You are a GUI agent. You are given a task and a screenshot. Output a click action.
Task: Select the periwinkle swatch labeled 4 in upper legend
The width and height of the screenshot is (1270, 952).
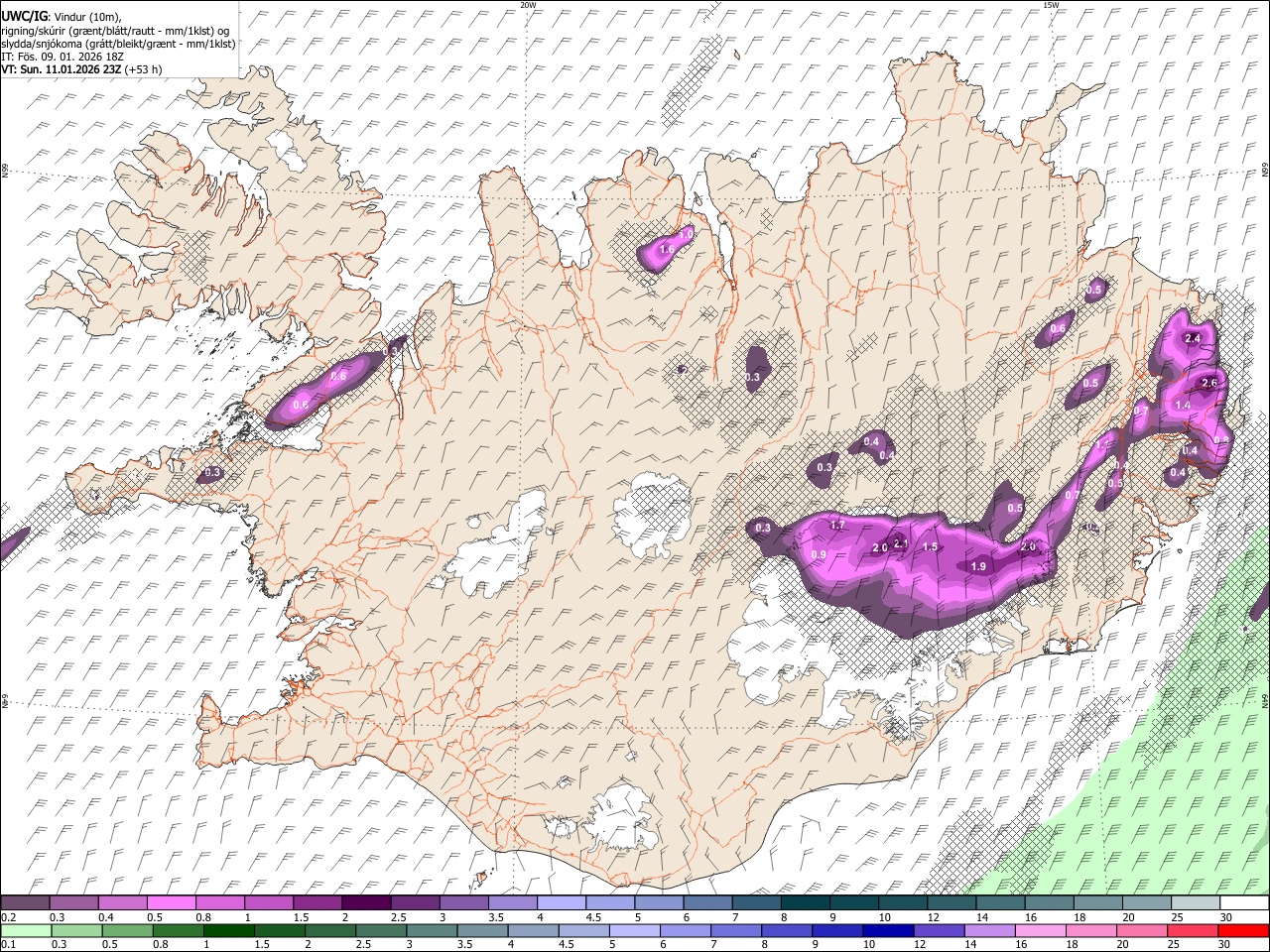pyautogui.click(x=561, y=903)
